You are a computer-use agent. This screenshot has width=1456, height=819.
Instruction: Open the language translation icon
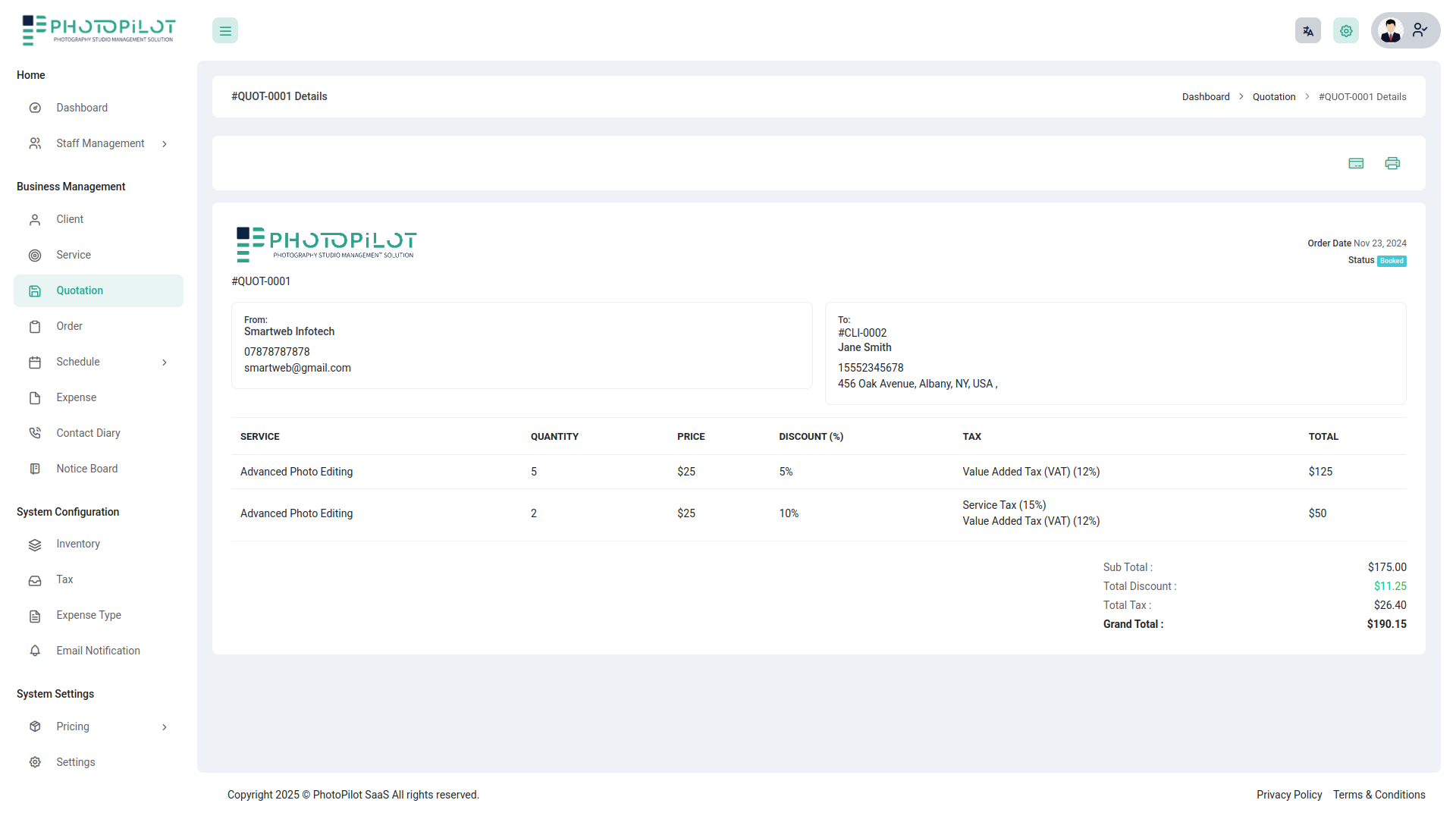tap(1307, 31)
